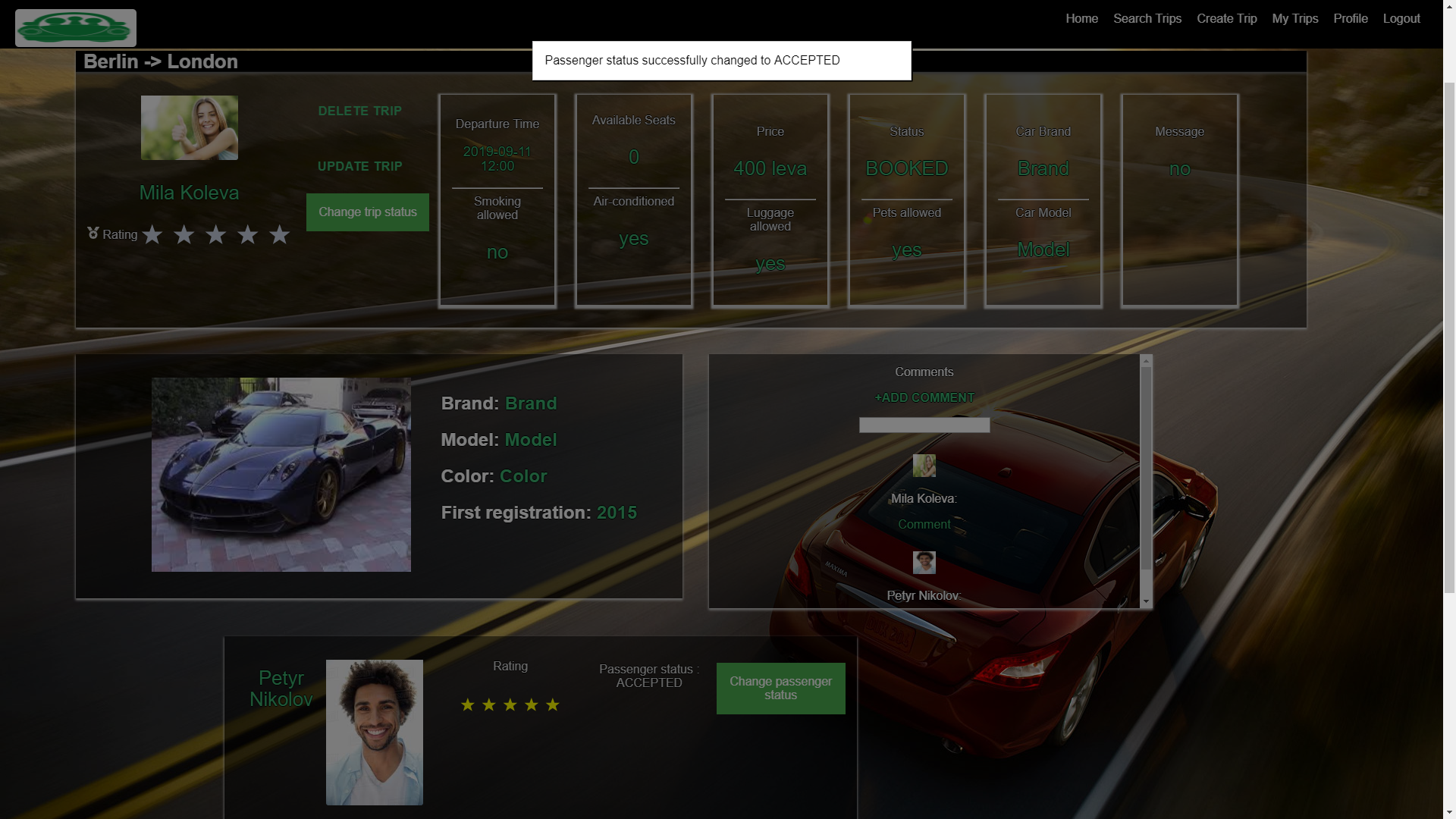
Task: Open the Home page
Action: [1082, 18]
